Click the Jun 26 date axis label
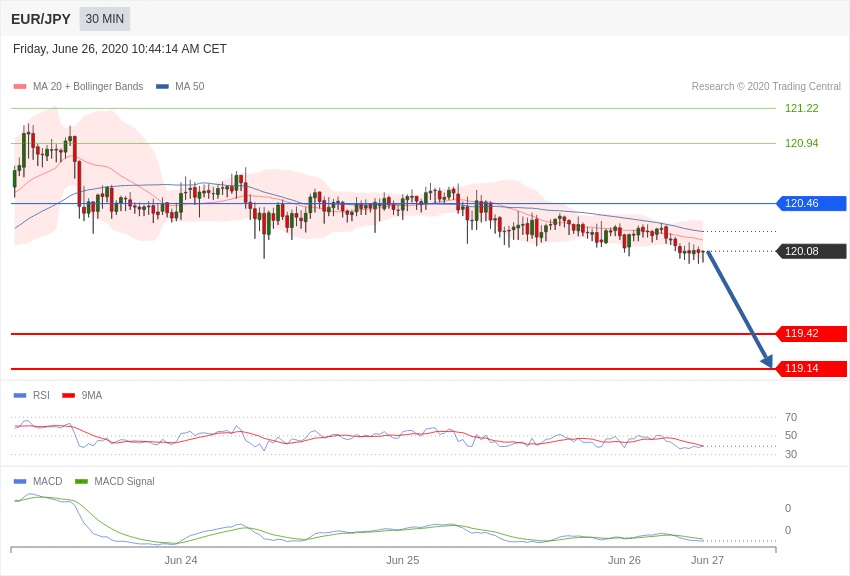850x576 pixels. [624, 560]
